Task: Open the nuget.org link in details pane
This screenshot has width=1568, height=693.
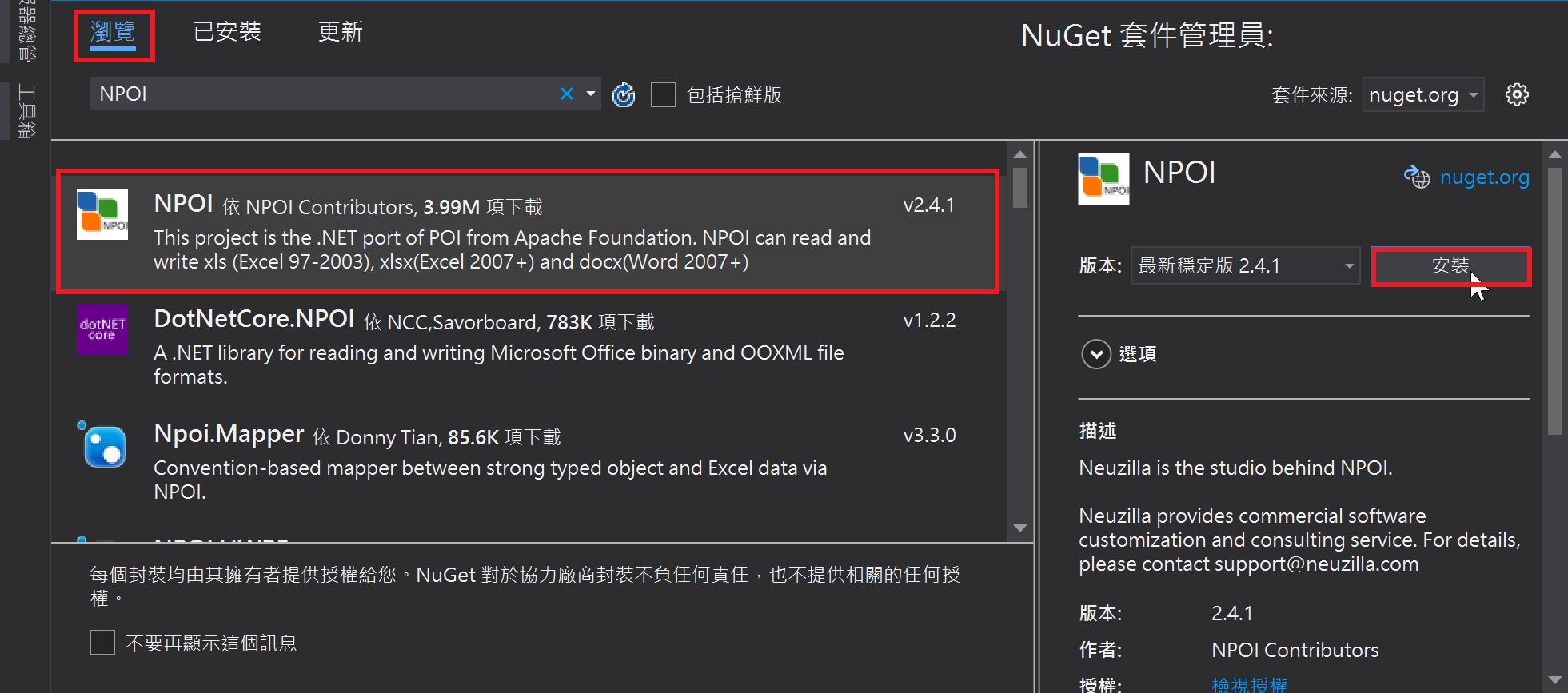Action: coord(1484,177)
